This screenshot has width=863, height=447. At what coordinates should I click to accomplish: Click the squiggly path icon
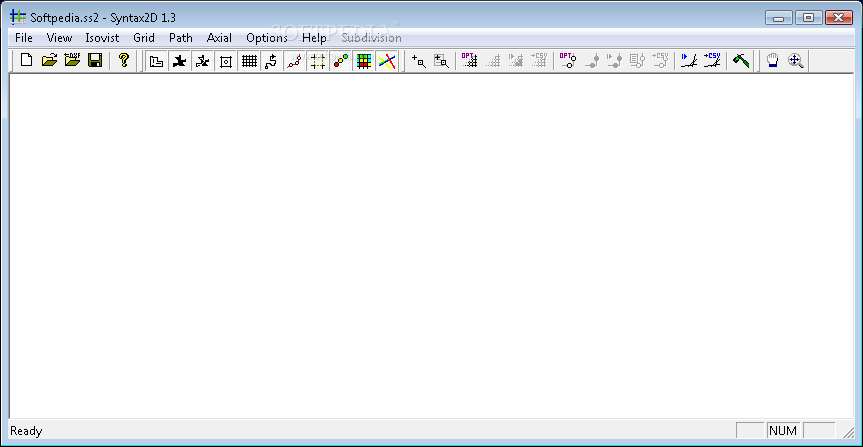[272, 61]
